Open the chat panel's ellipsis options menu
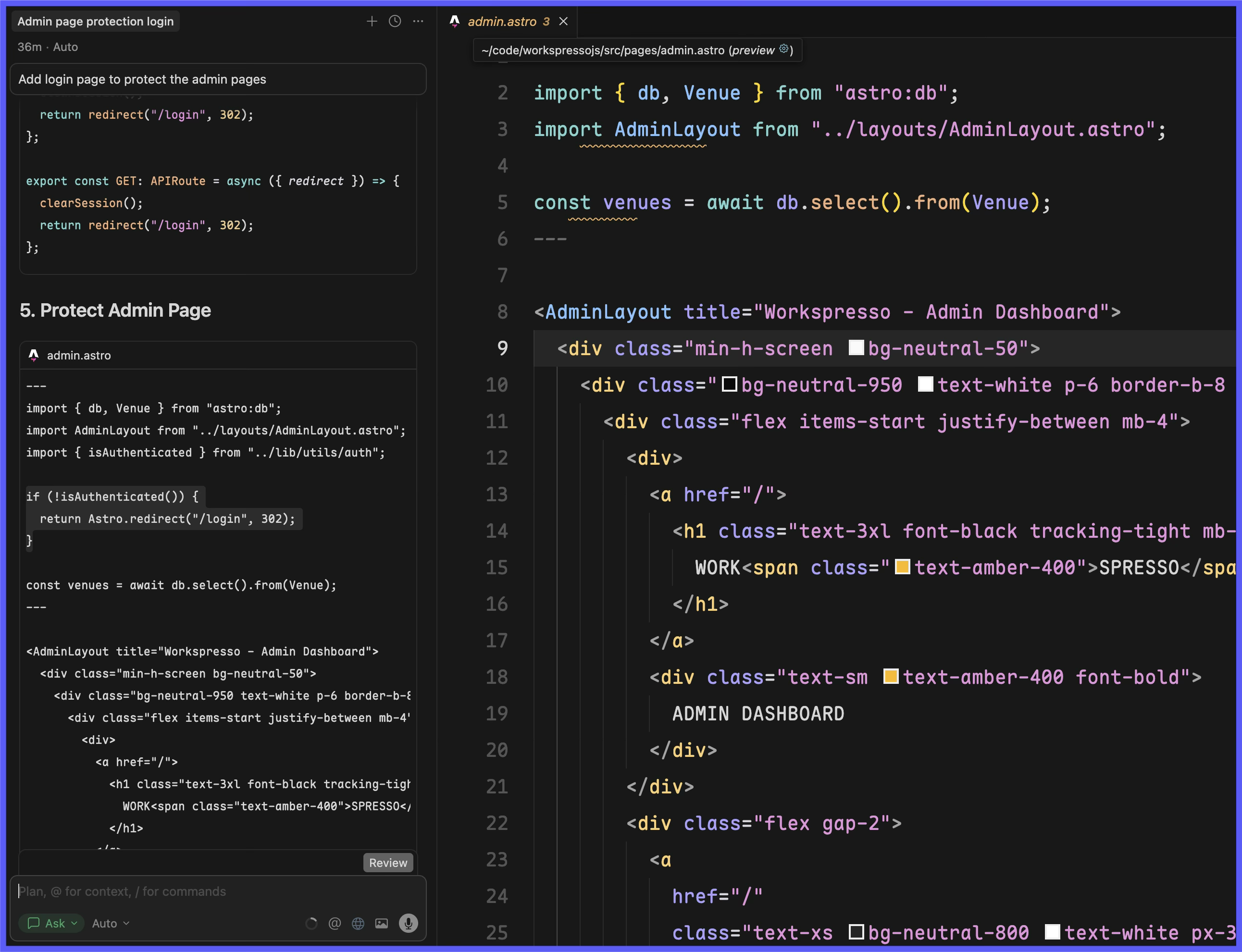1242x952 pixels. click(x=418, y=21)
